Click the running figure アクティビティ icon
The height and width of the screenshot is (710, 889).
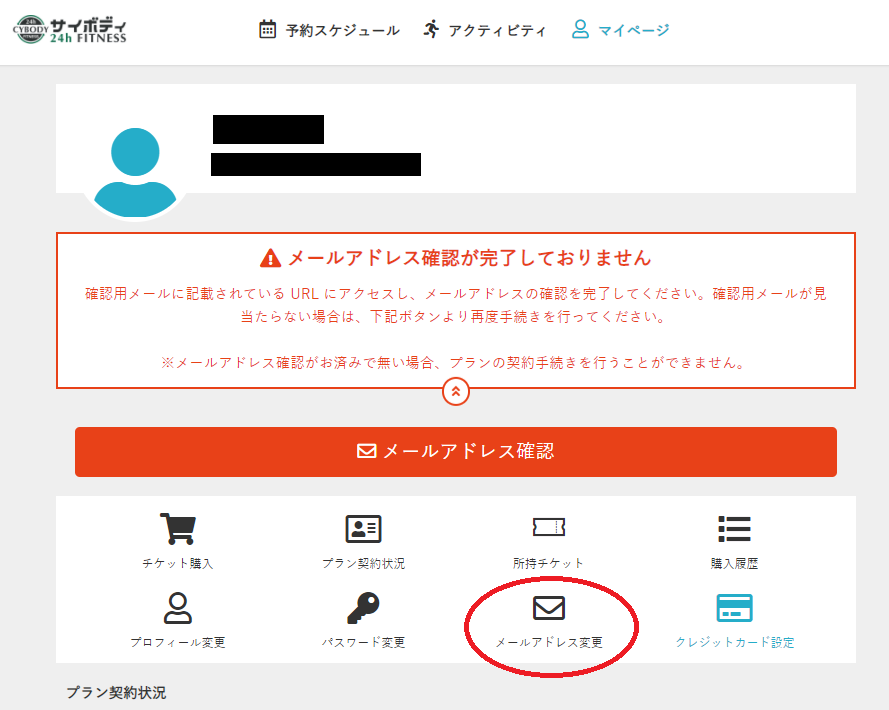pyautogui.click(x=431, y=29)
